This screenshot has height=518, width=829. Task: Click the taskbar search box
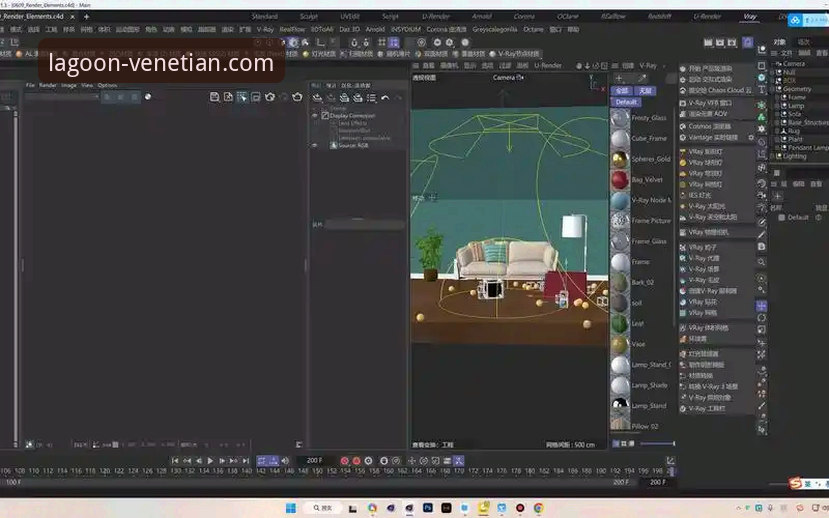tap(323, 508)
